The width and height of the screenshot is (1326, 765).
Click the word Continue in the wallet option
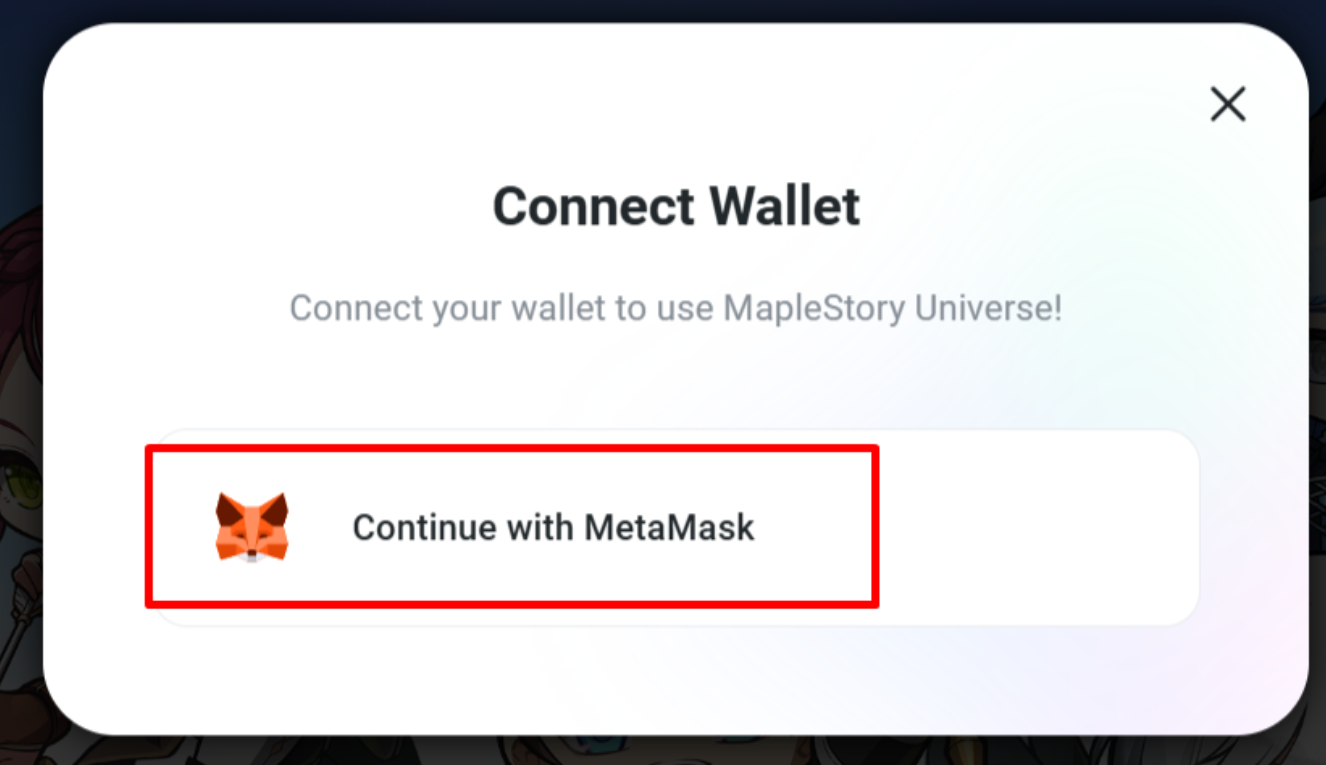click(x=424, y=527)
